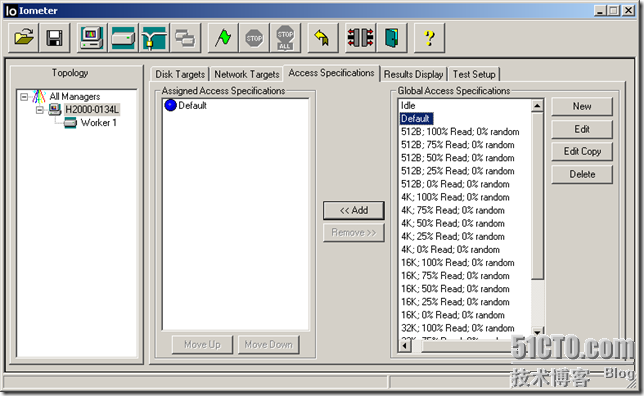Select the H2000-0134L manager label
644x396 pixels.
click(92, 109)
